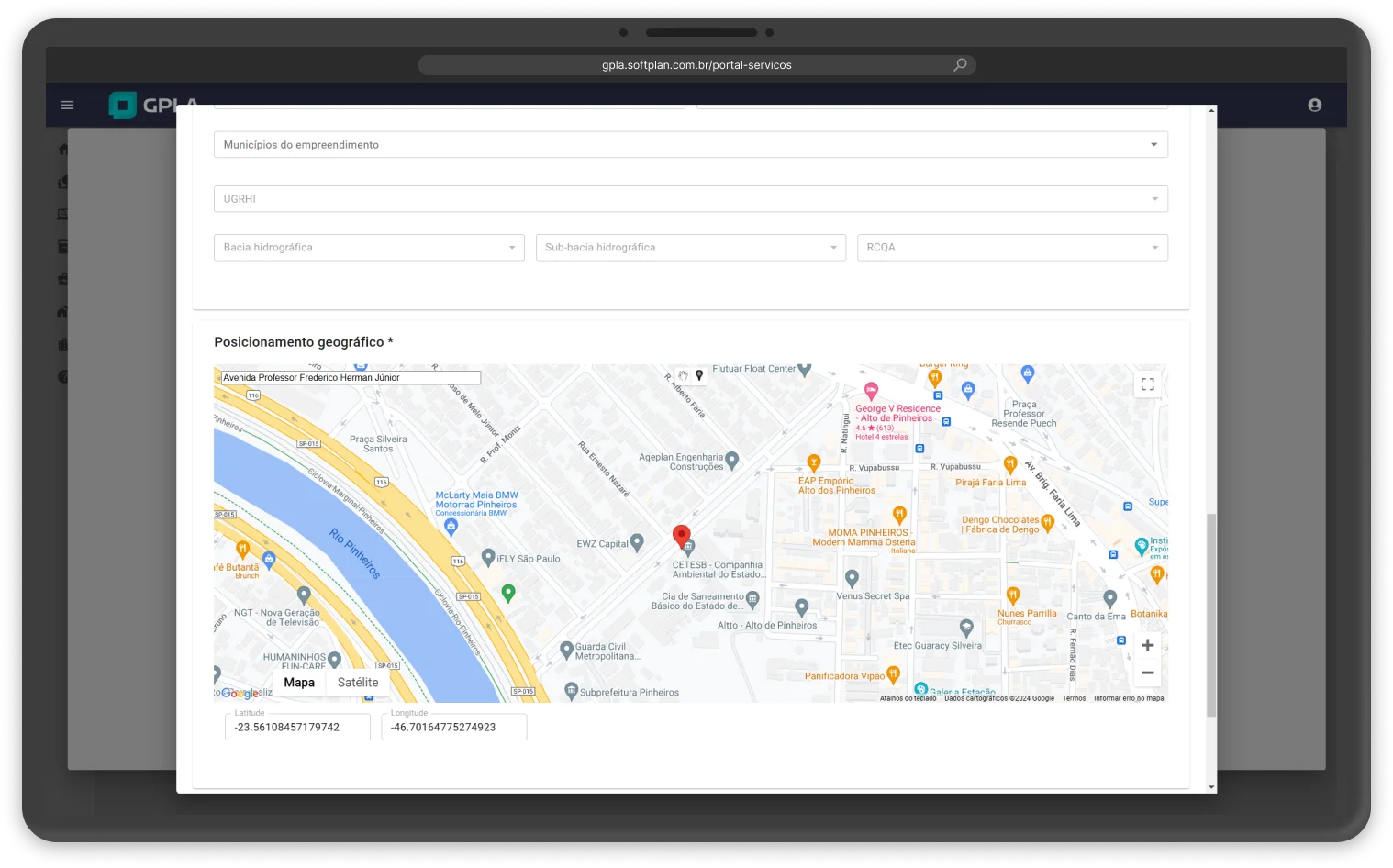Select the hand pan tool on map
This screenshot has width=1393, height=868.
point(683,375)
